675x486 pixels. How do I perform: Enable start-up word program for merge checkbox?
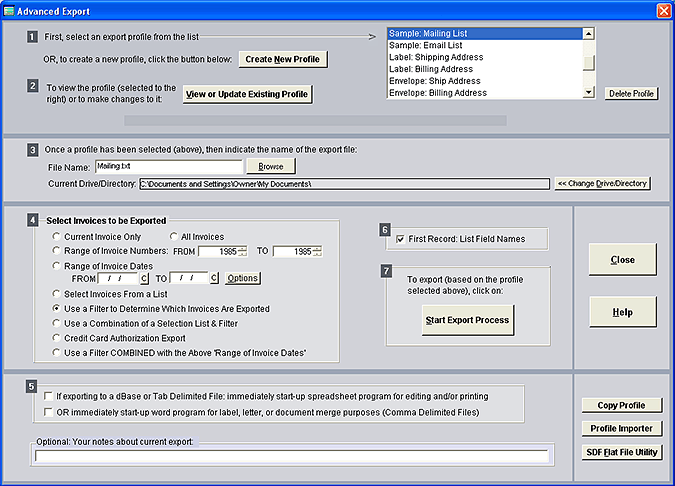click(47, 411)
